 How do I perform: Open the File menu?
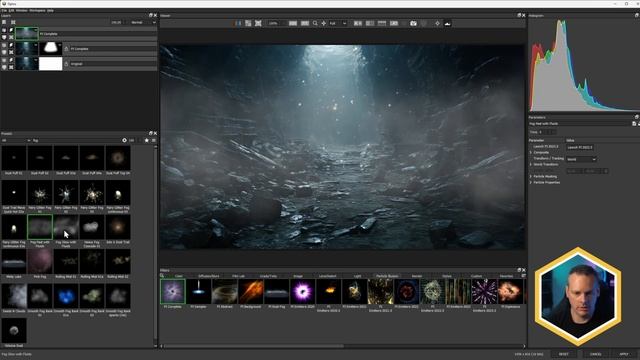coord(4,10)
